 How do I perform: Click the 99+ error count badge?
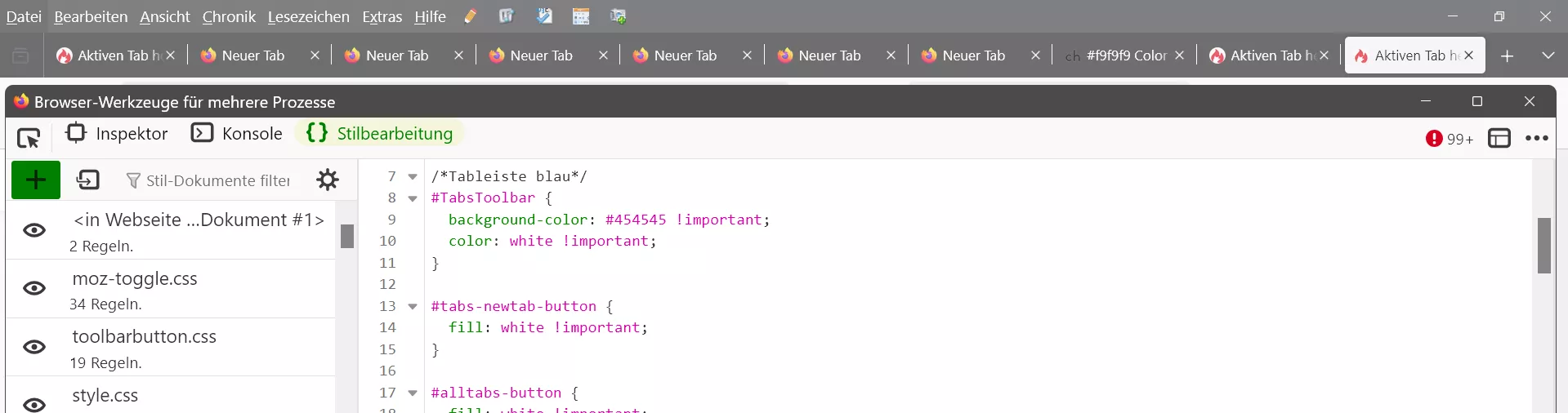point(1450,139)
